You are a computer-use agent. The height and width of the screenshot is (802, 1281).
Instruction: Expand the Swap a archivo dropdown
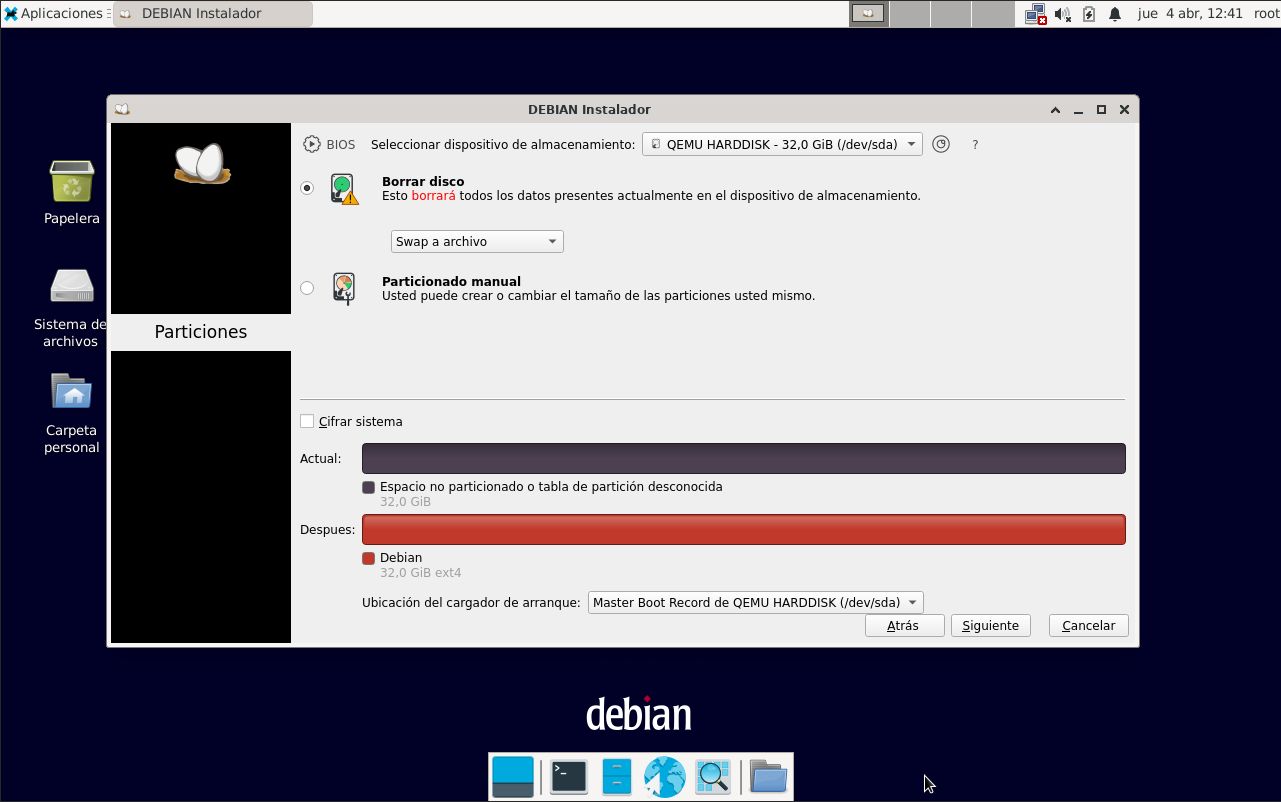[x=476, y=241]
